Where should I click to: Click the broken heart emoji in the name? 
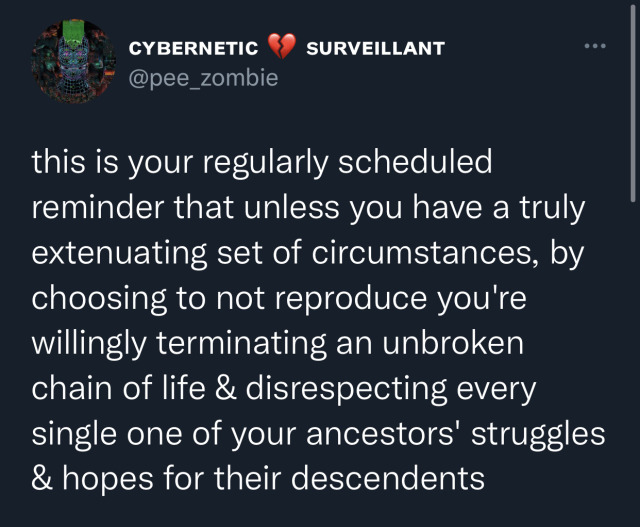point(284,47)
